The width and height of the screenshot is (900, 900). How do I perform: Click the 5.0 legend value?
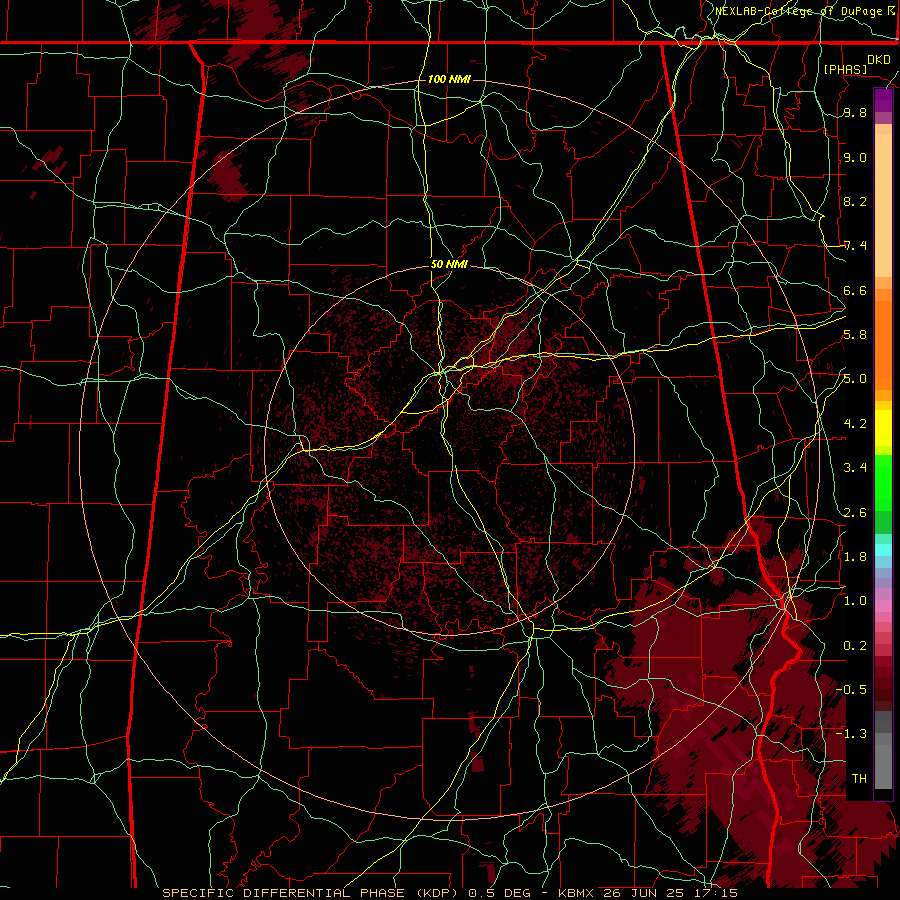855,379
